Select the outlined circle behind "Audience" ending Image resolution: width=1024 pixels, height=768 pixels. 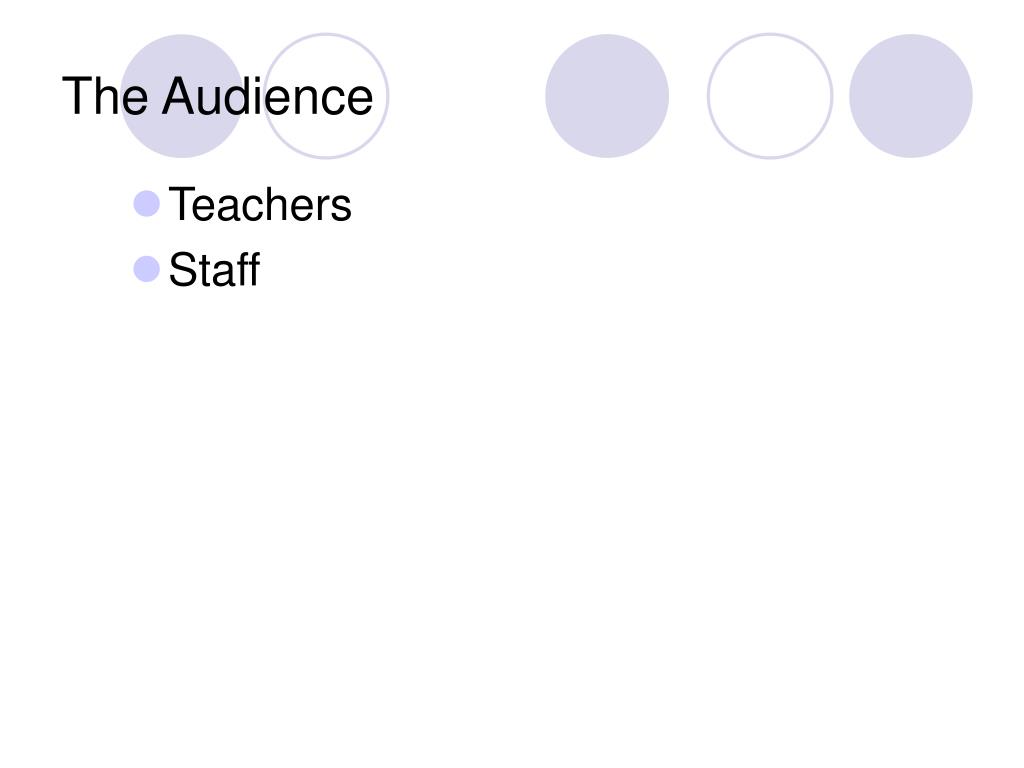click(326, 96)
